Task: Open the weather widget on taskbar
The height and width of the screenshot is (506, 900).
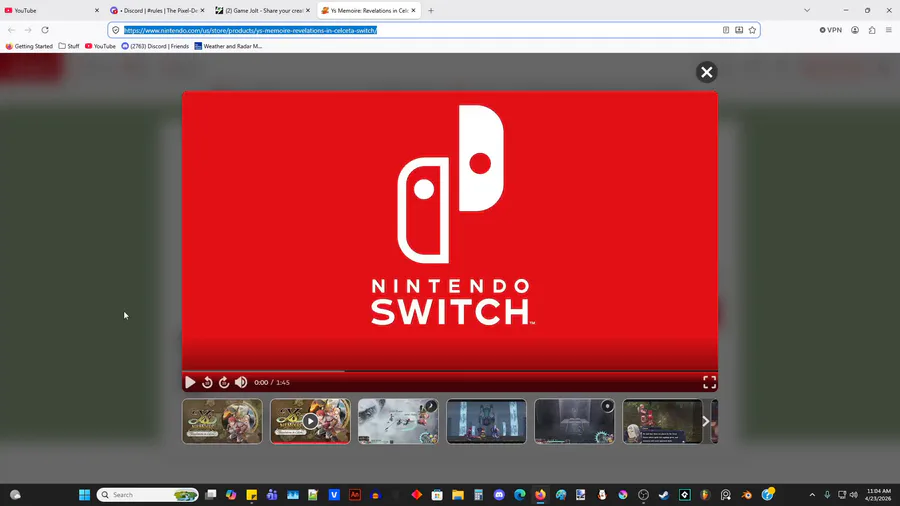Action: point(15,495)
